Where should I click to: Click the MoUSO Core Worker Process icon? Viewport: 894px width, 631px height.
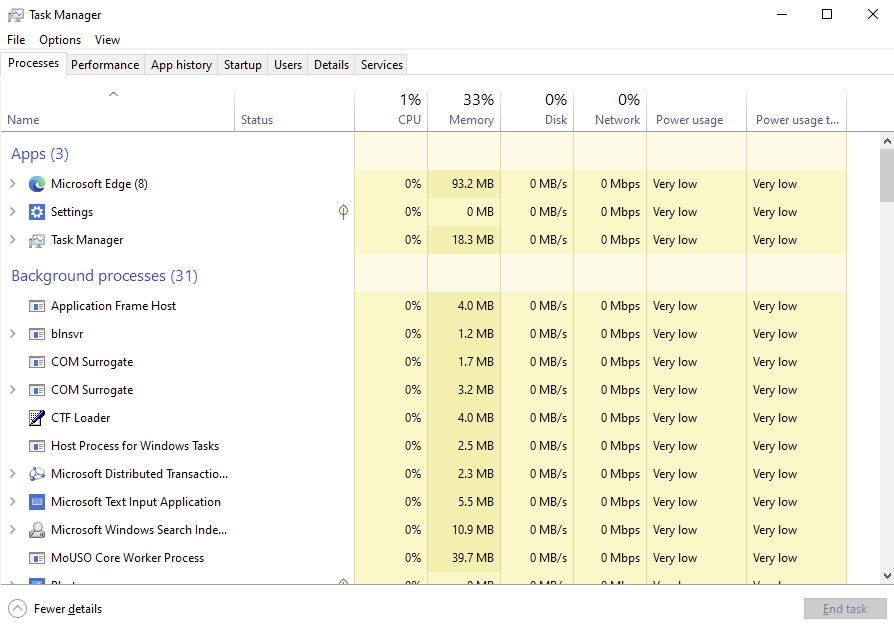pyautogui.click(x=36, y=558)
